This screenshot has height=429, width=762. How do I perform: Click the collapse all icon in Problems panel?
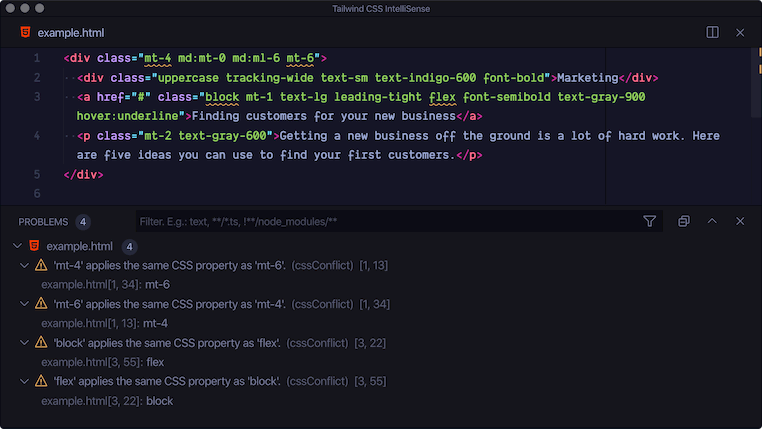(684, 221)
